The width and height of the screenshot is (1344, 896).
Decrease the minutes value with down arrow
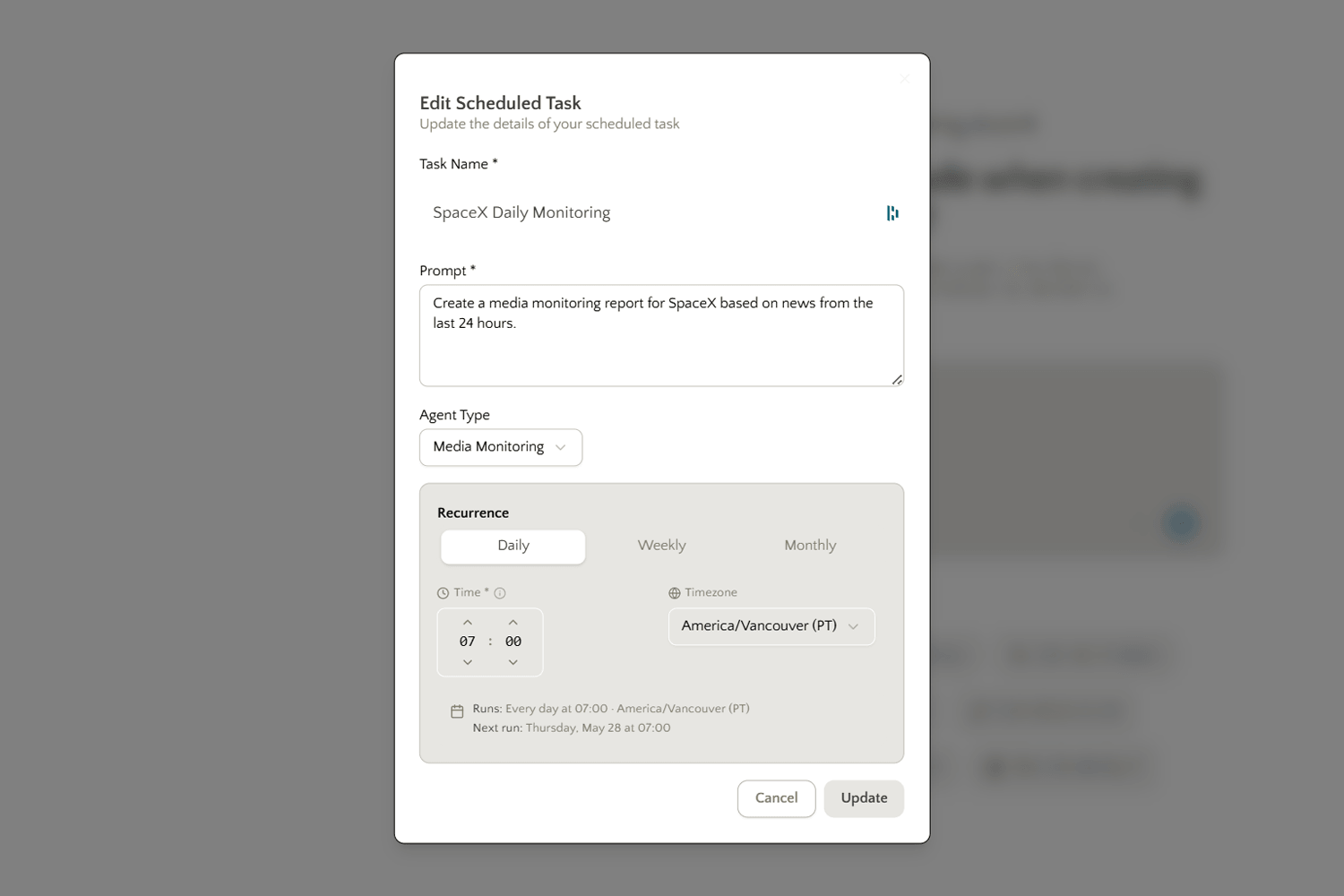[x=513, y=662]
